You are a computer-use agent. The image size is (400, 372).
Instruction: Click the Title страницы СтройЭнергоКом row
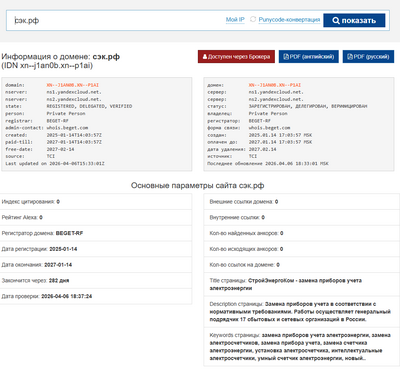pyautogui.click(x=302, y=284)
